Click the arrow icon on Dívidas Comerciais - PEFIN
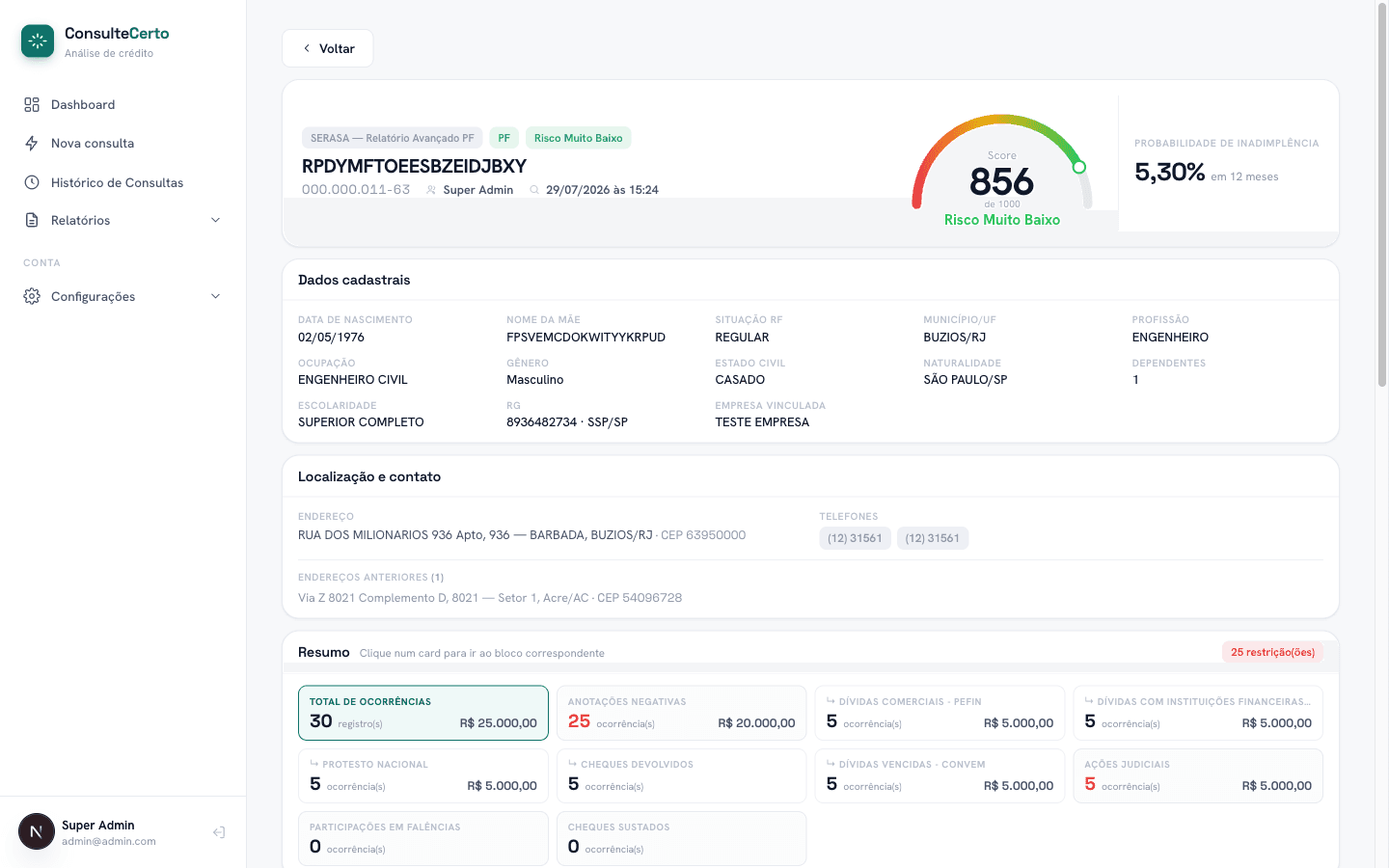This screenshot has height=868, width=1389. point(831,701)
